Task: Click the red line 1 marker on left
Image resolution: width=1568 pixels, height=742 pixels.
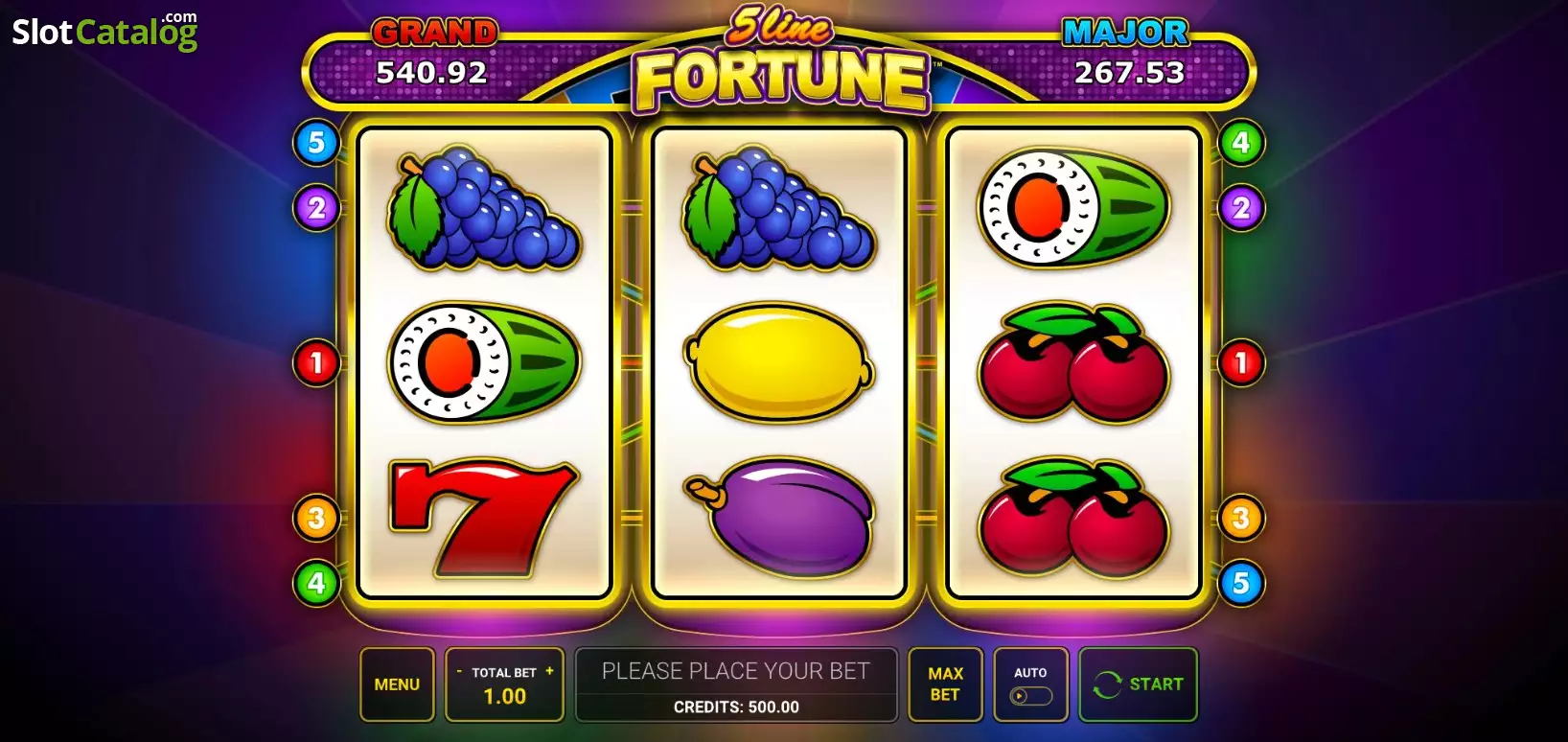Action: (x=316, y=363)
